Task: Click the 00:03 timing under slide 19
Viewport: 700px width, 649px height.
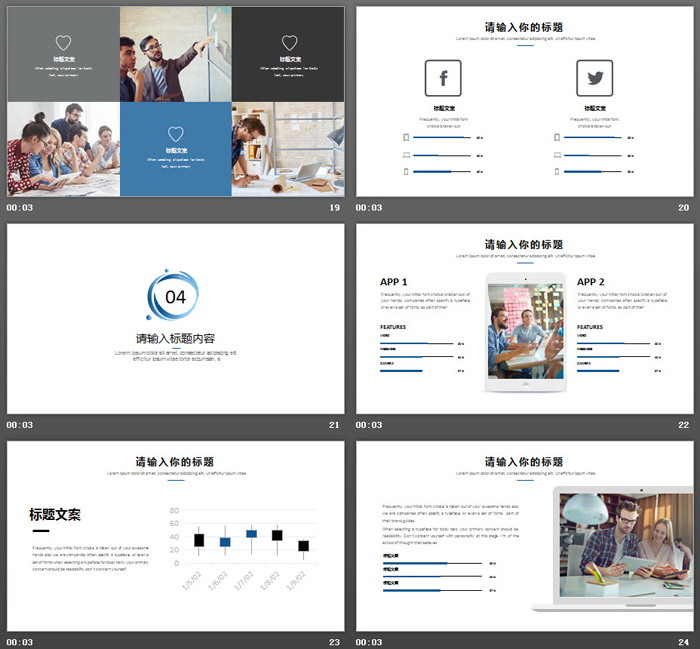Action: 20,208
